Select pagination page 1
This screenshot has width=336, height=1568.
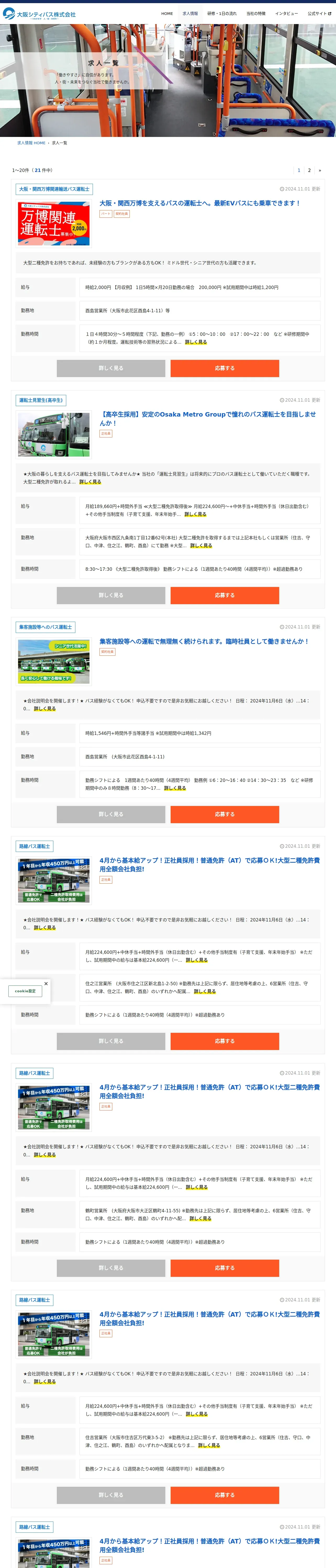click(299, 170)
